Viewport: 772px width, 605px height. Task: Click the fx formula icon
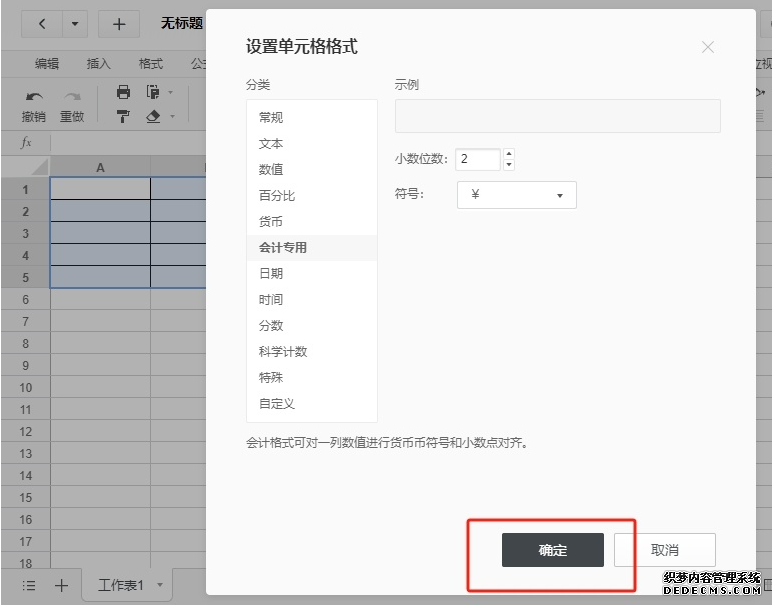pos(26,143)
